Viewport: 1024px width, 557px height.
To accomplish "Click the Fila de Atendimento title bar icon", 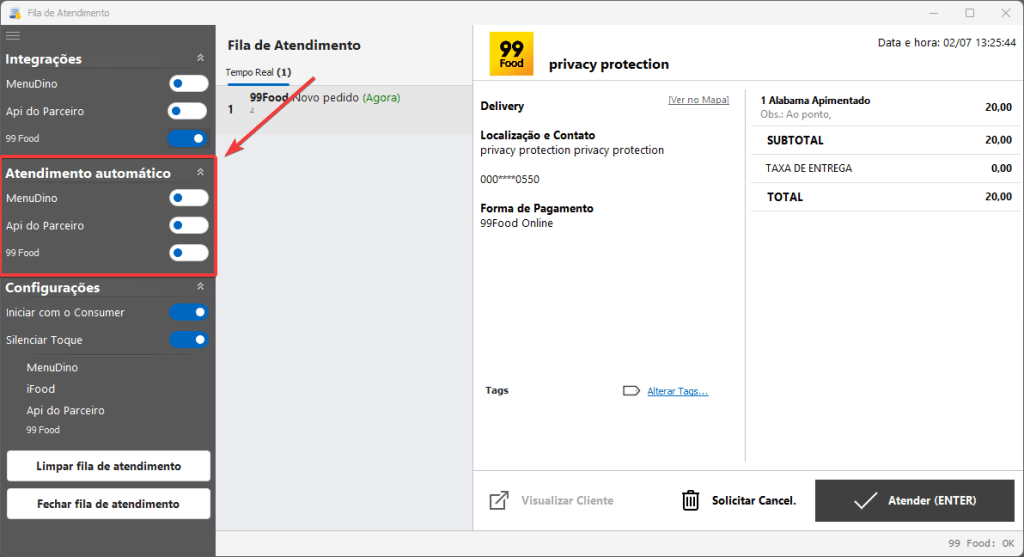I will pyautogui.click(x=15, y=13).
